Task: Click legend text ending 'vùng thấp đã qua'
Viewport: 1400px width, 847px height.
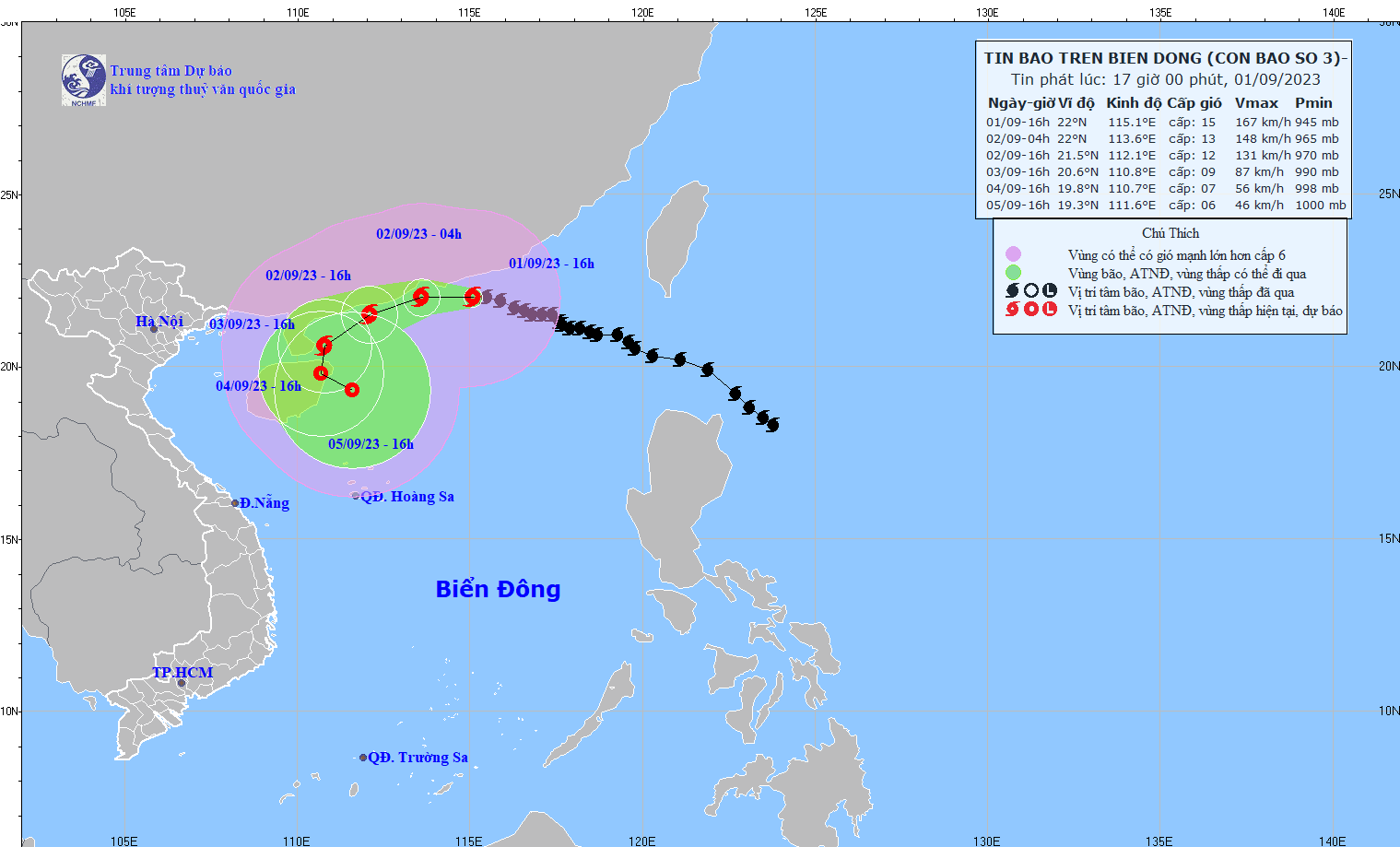Action: coord(1182,292)
